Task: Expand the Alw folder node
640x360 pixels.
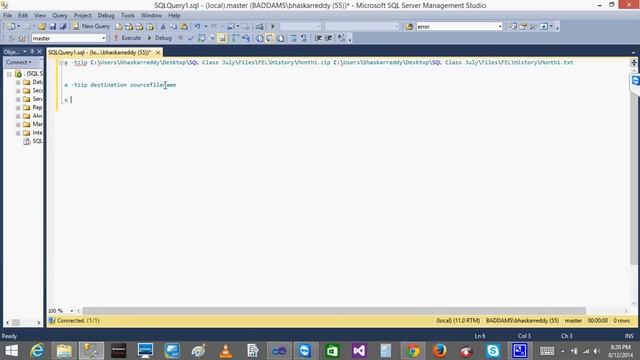Action: point(18,116)
